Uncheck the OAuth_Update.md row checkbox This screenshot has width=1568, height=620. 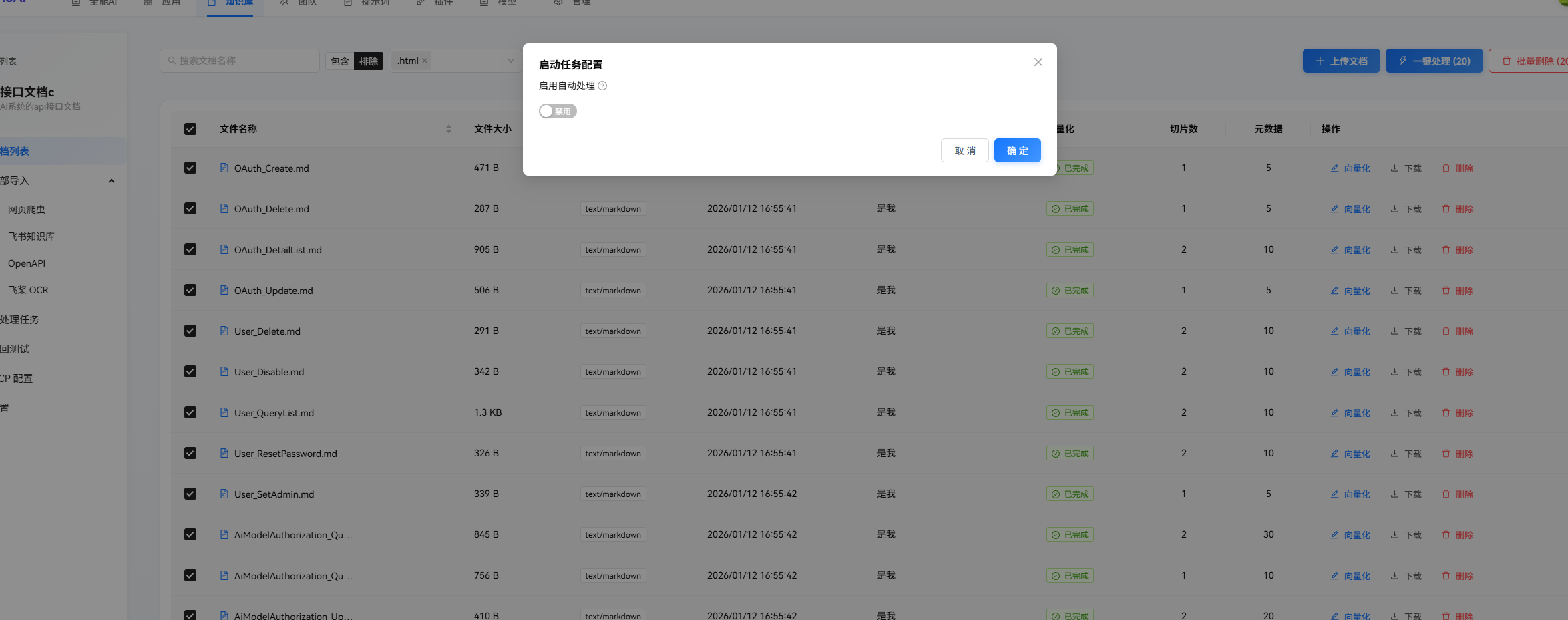click(190, 290)
